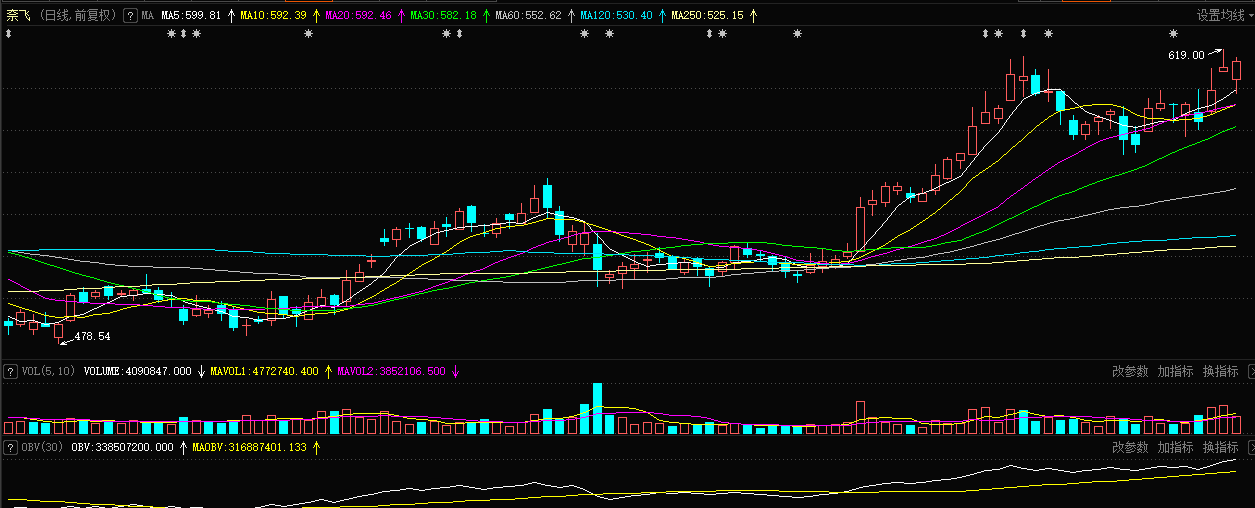Click 改参数 in the OBV panel

pos(1130,447)
